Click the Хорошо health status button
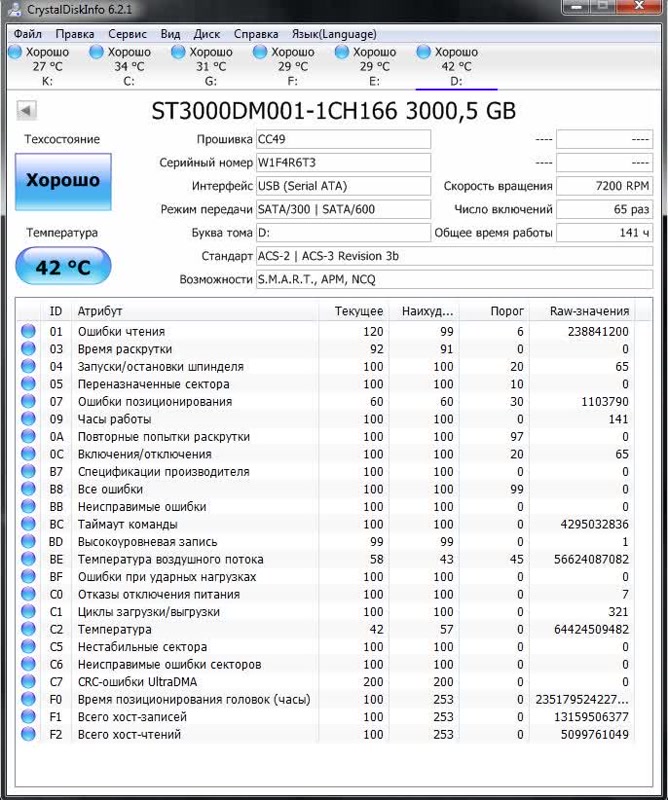This screenshot has width=668, height=800. click(x=63, y=182)
